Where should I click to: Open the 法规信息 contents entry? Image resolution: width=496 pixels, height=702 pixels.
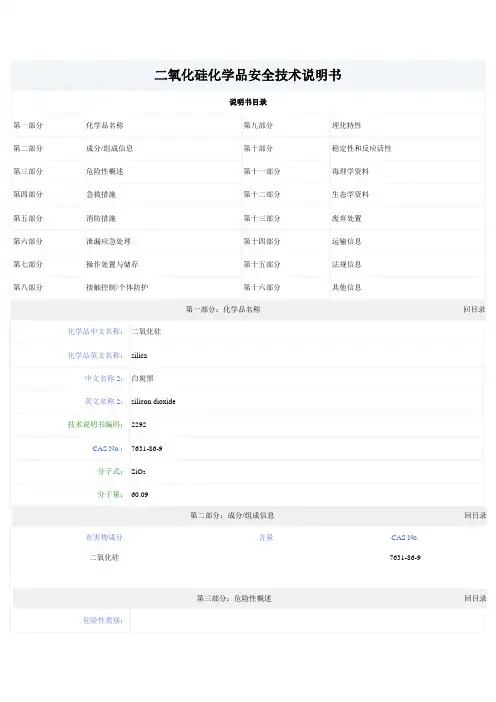pos(346,264)
